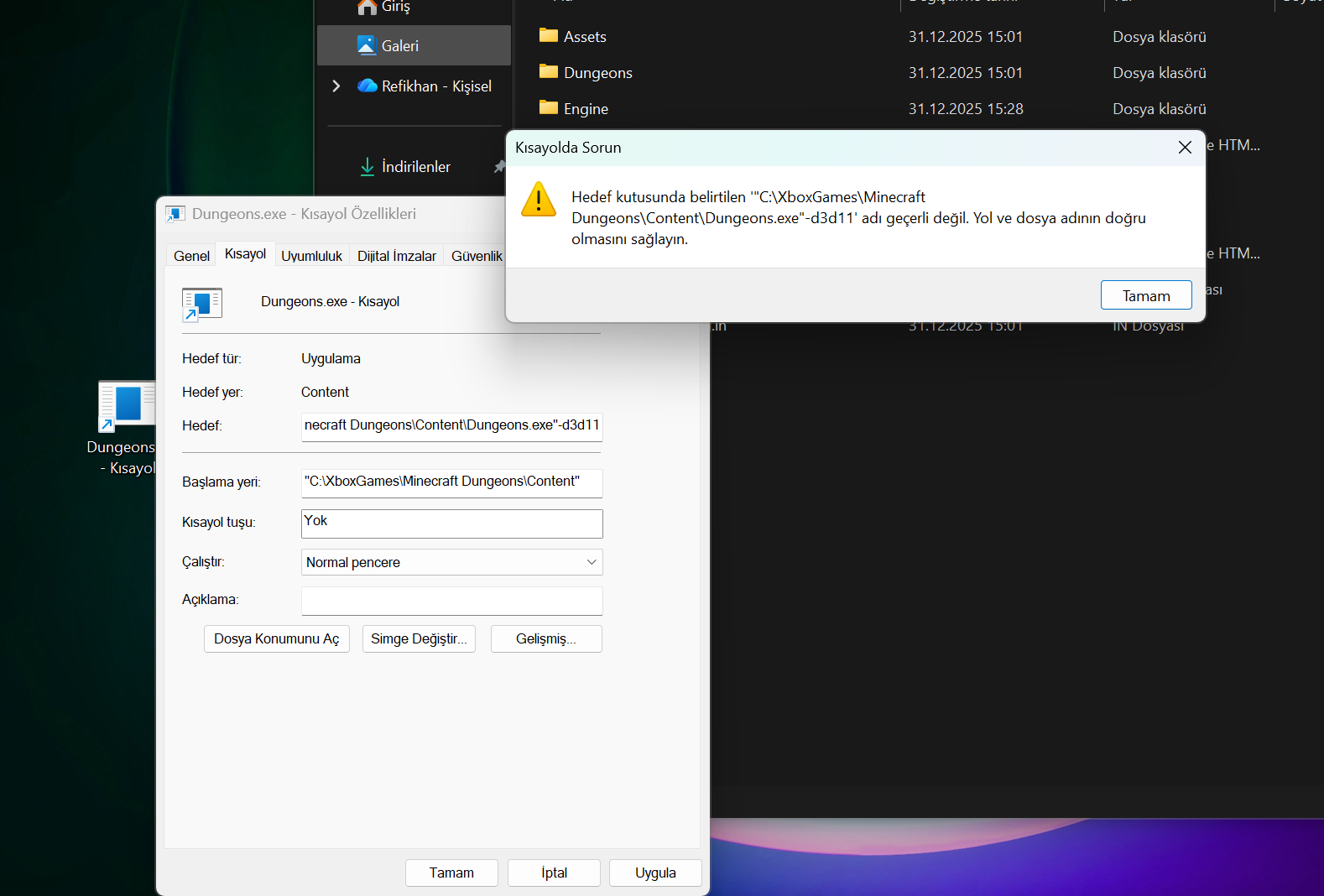
Task: Dismiss the error with Tamam button
Action: 1146,295
